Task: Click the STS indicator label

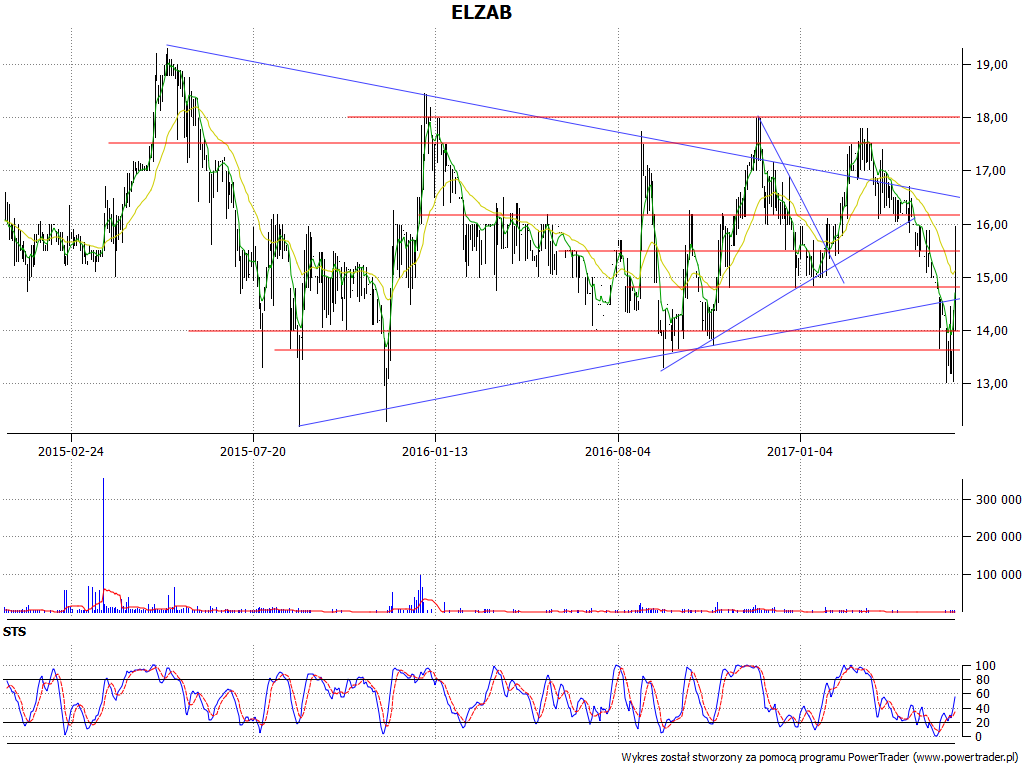Action: coord(14,632)
